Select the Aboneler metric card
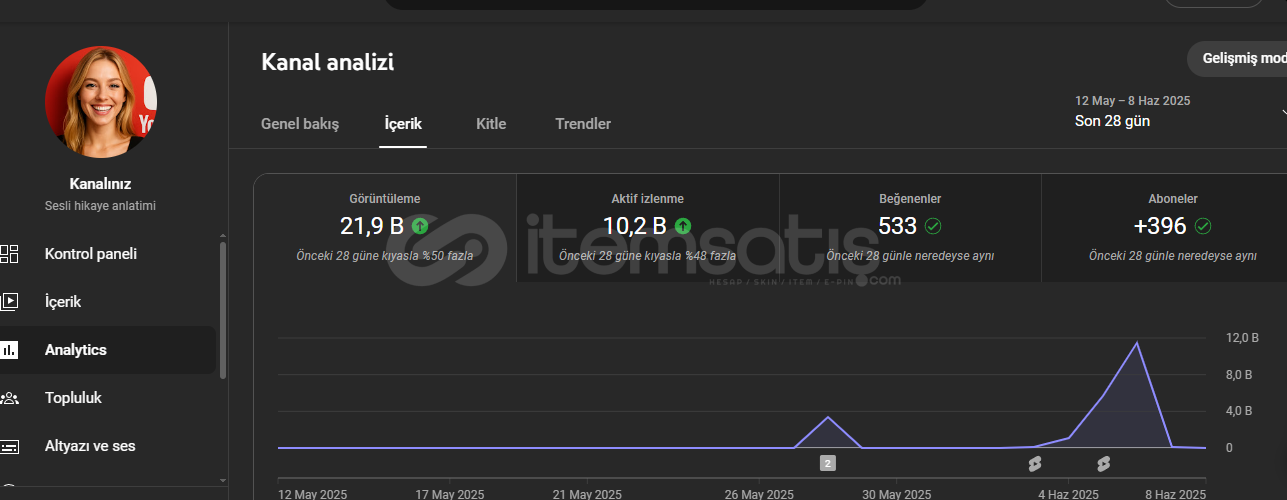This screenshot has height=500, width=1287. 1164,228
